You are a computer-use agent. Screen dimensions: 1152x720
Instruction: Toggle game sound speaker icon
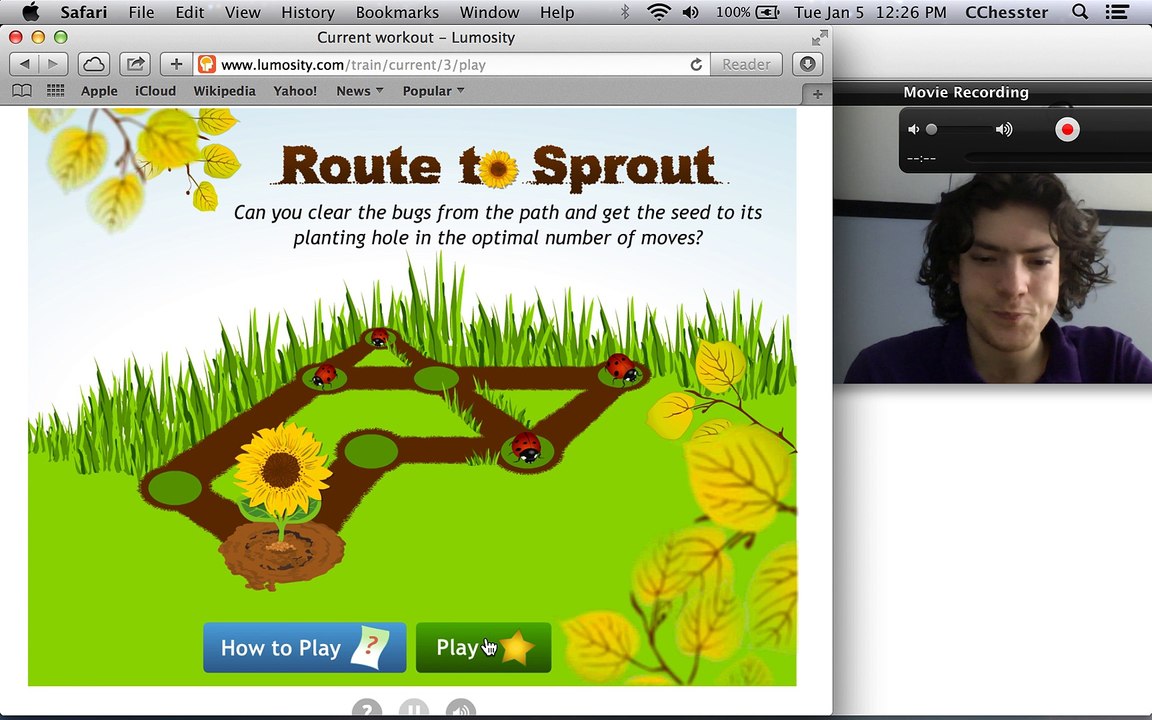(x=461, y=709)
